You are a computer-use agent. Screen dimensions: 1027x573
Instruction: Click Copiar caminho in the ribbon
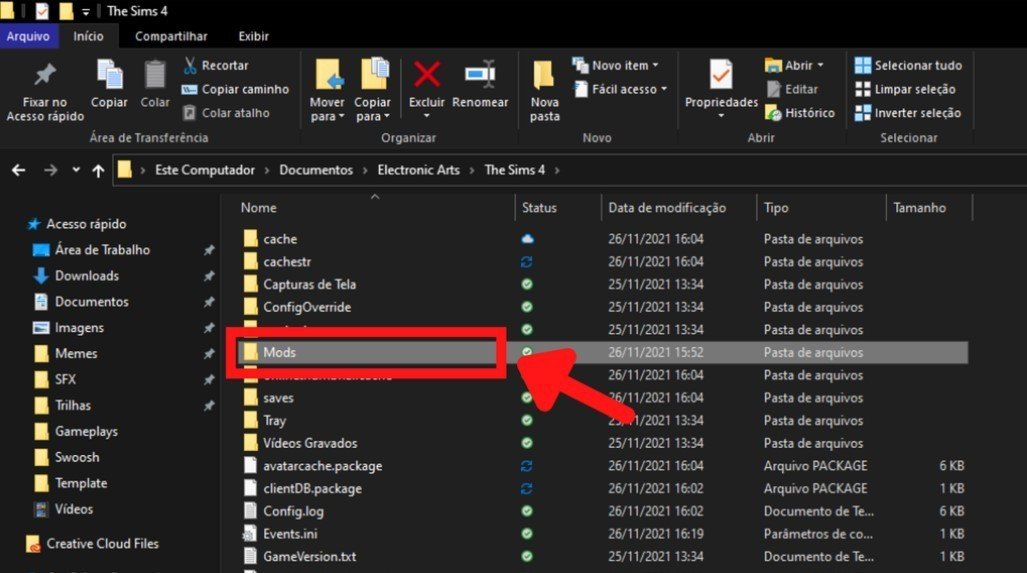(x=235, y=89)
